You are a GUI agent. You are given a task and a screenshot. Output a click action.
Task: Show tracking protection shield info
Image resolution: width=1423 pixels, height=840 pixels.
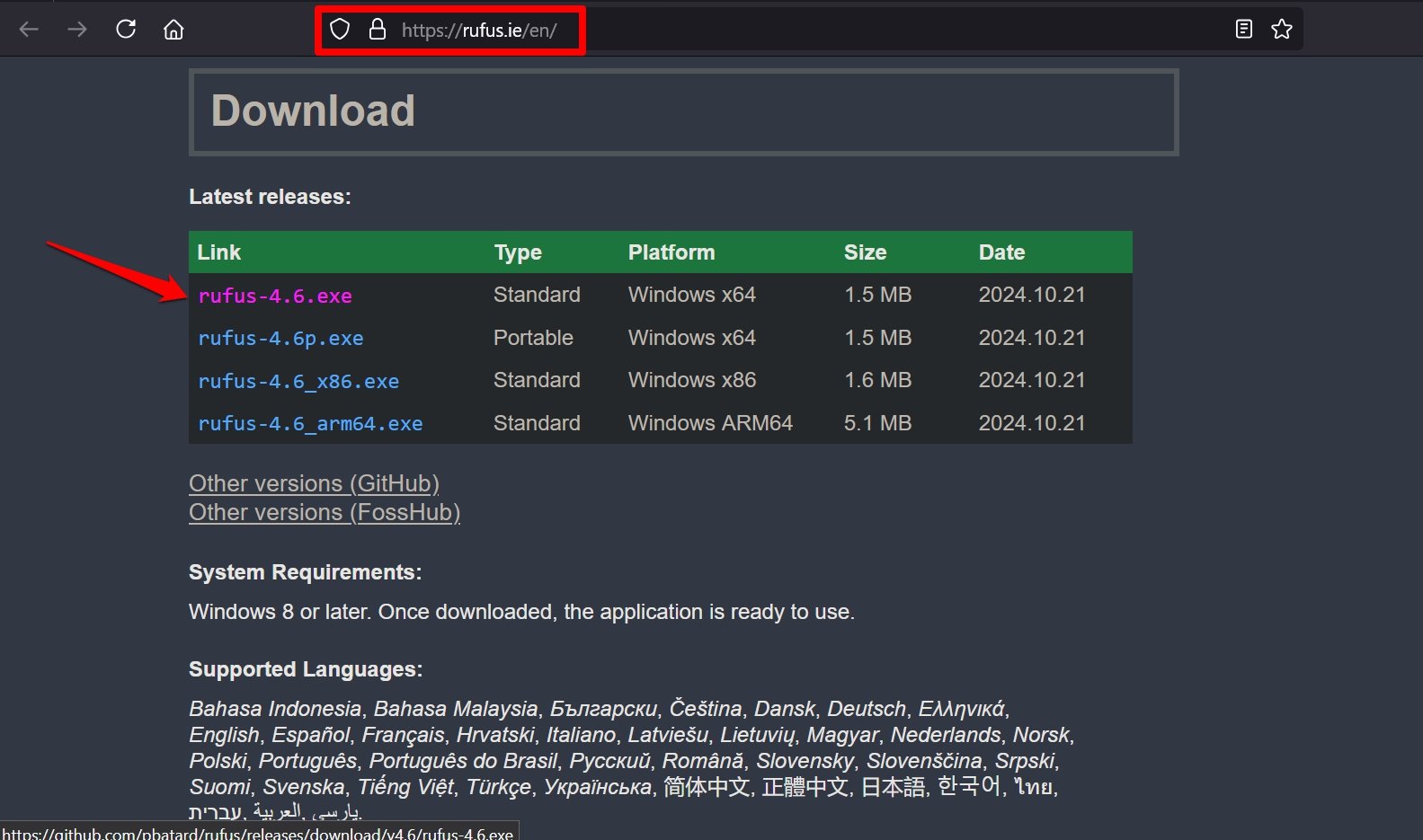pyautogui.click(x=340, y=30)
